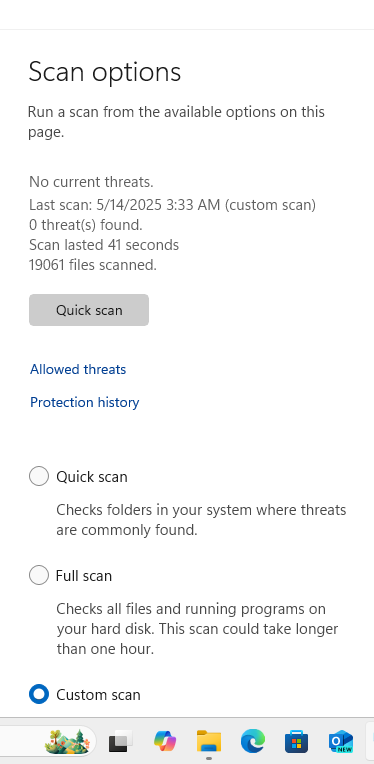
Task: Click the landscape search highlight icon
Action: [x=67, y=742]
